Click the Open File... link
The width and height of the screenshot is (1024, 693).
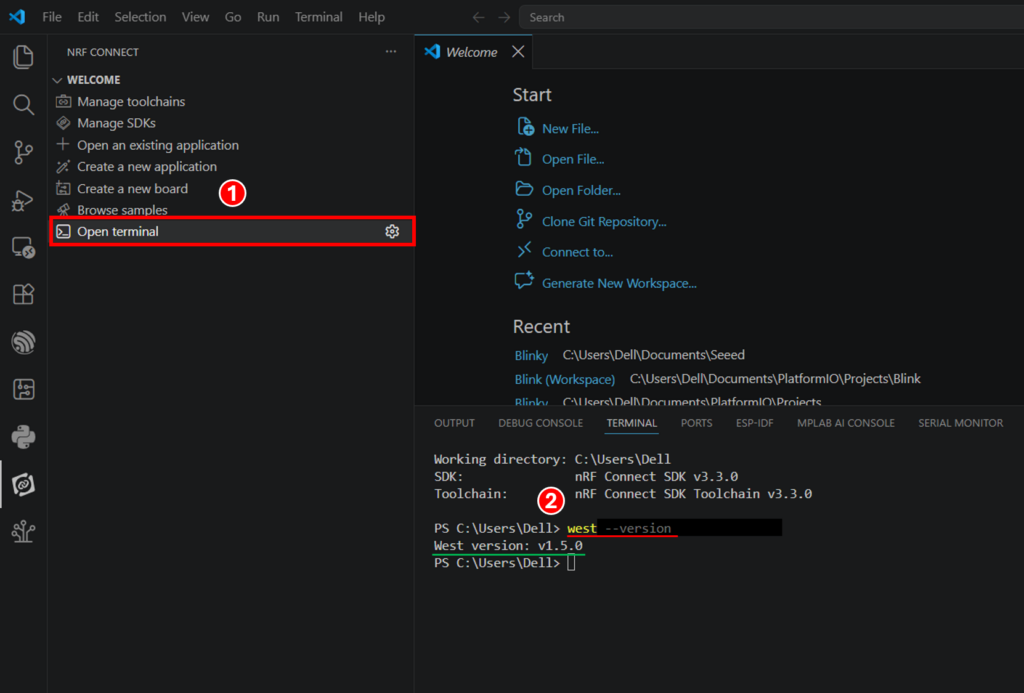tap(573, 159)
